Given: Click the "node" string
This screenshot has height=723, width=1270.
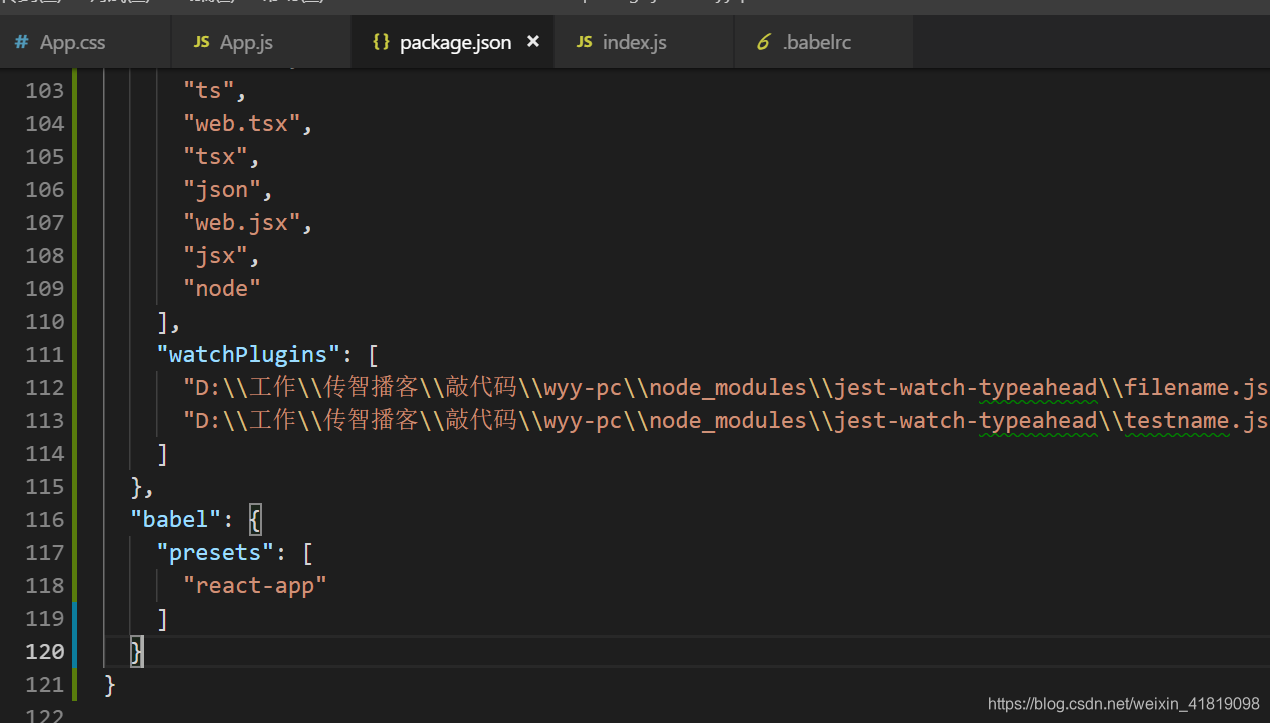Looking at the screenshot, I should (222, 288).
